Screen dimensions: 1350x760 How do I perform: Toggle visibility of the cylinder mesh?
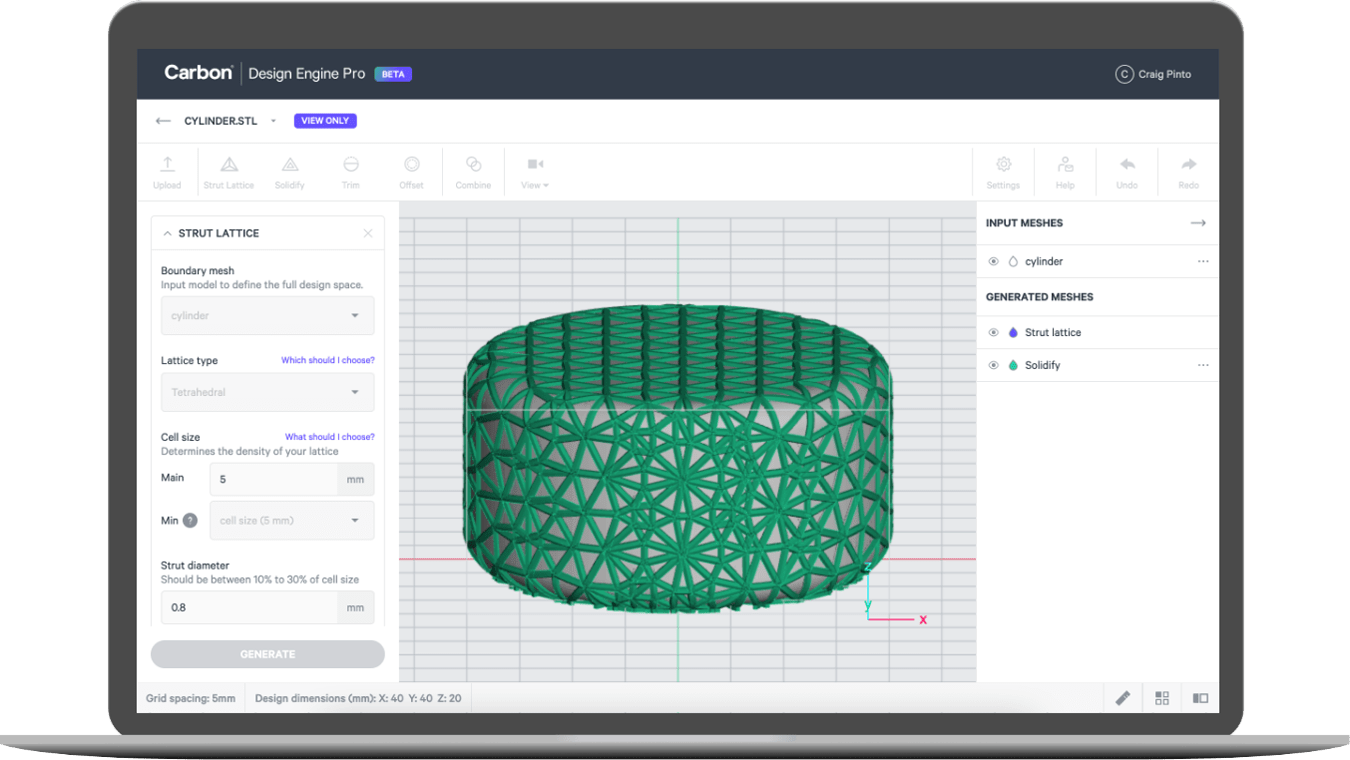(x=993, y=261)
